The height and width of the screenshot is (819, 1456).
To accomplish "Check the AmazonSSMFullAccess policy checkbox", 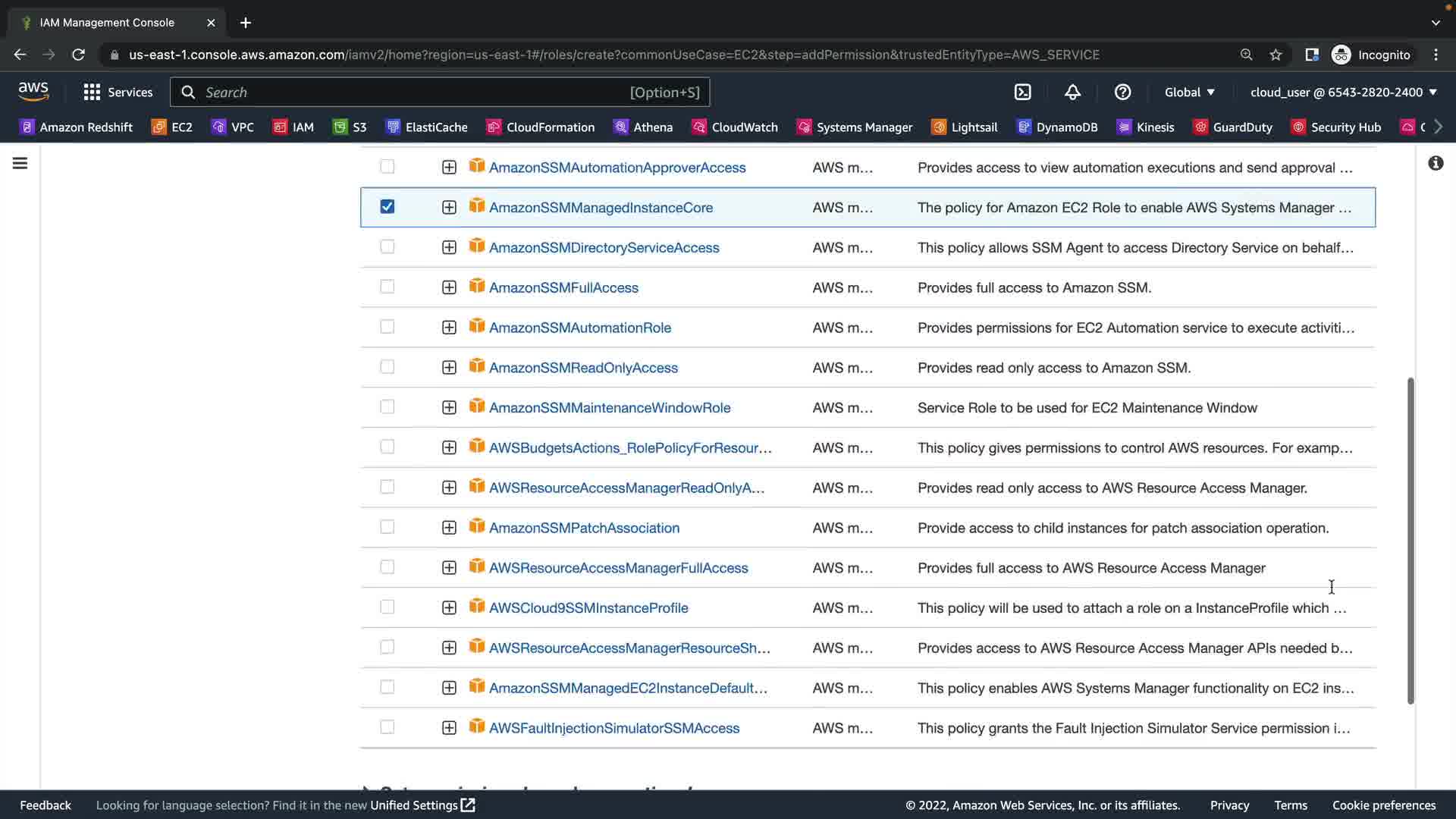I will coord(387,287).
